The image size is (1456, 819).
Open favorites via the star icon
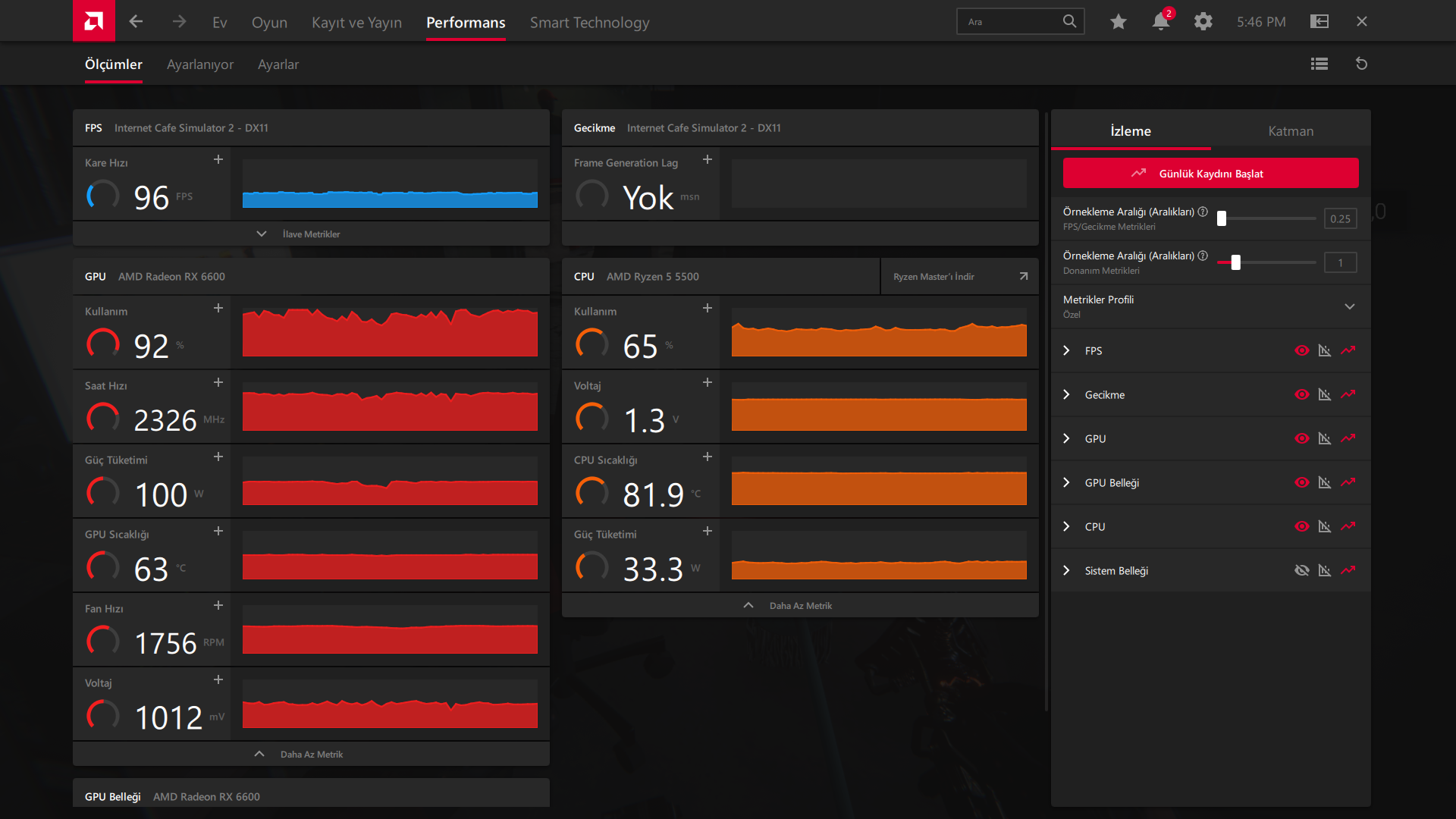pos(1118,22)
